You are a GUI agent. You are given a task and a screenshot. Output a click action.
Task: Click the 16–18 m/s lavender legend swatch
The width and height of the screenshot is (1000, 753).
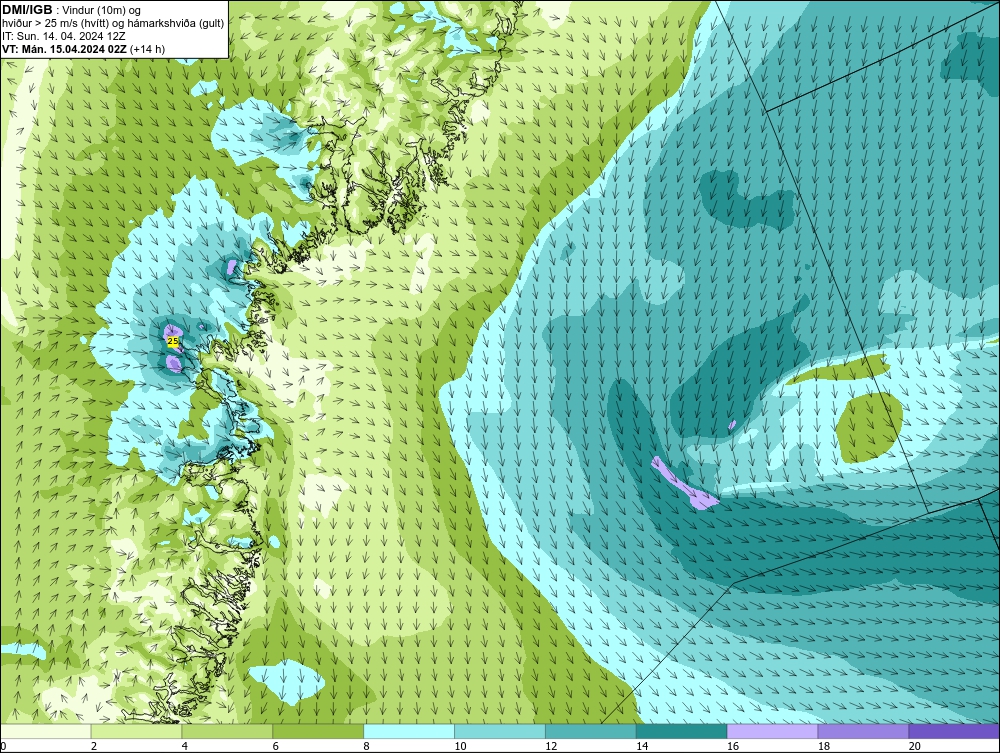tap(772, 731)
